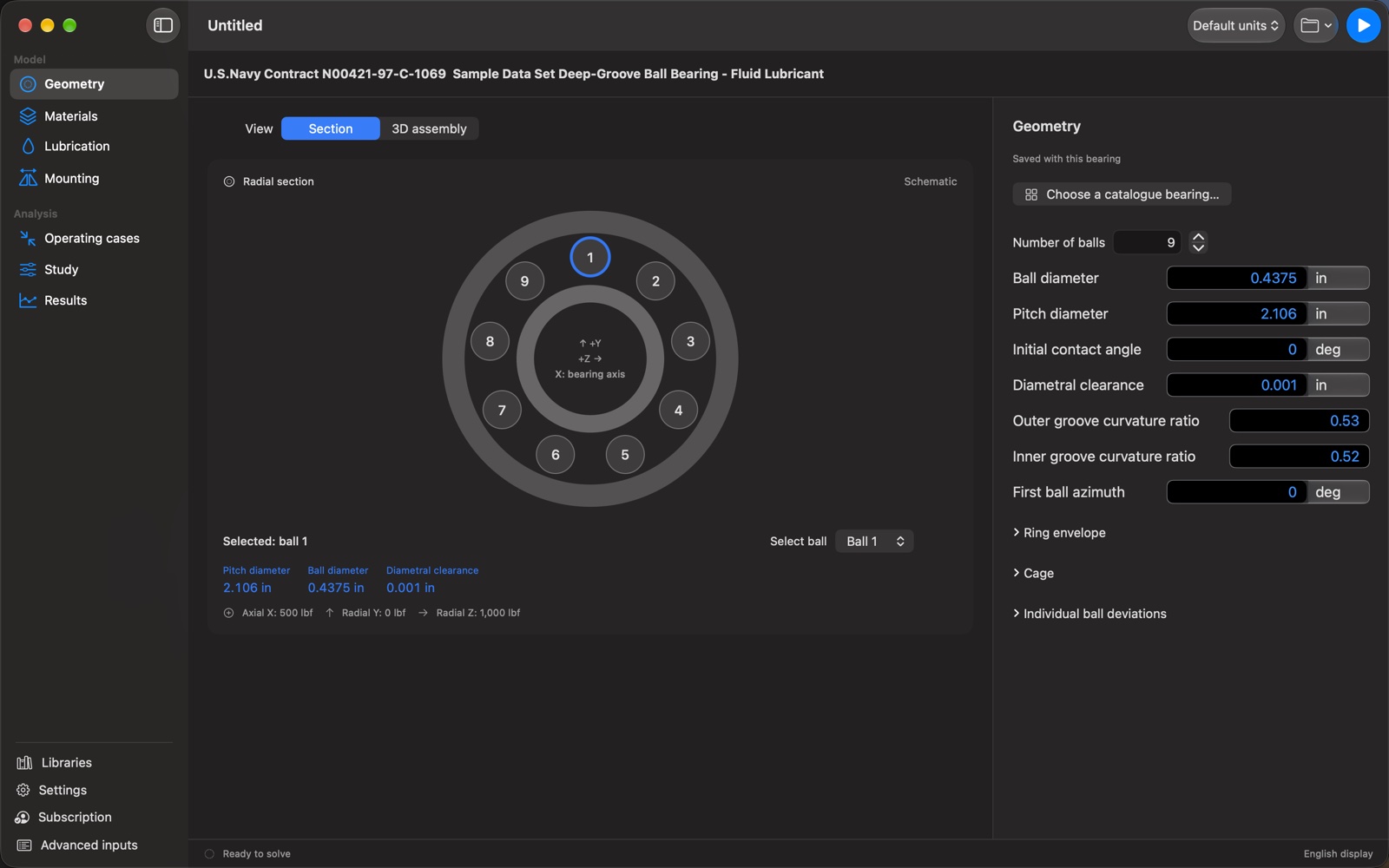This screenshot has height=868, width=1389.
Task: Open the Libraries icon
Action: click(x=24, y=763)
